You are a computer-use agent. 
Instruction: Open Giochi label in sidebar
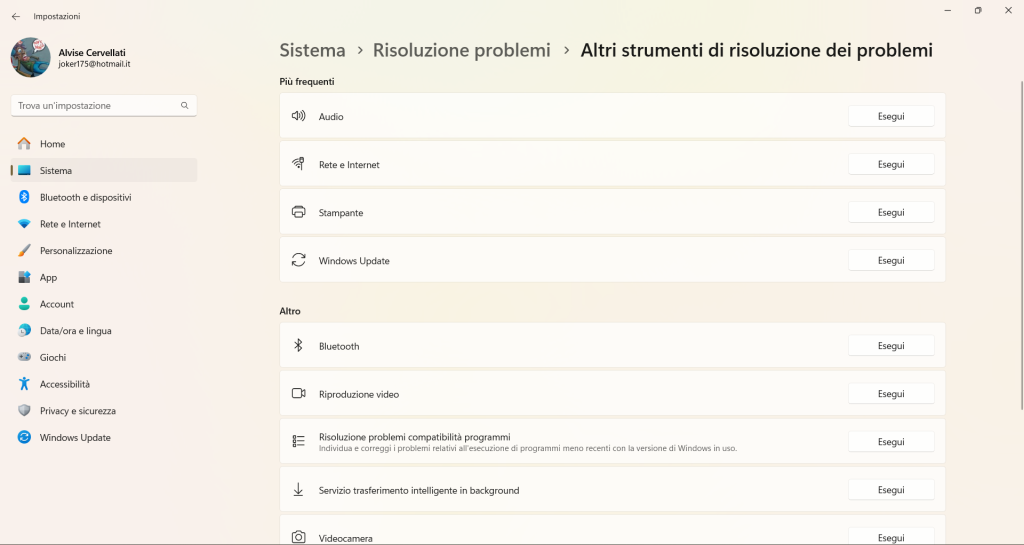click(53, 358)
